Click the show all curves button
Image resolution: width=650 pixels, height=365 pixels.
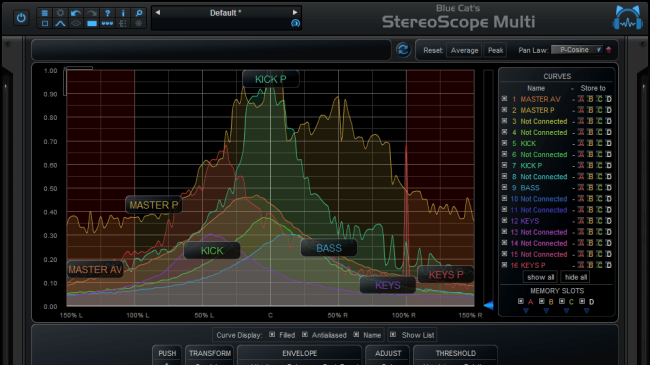[540, 277]
